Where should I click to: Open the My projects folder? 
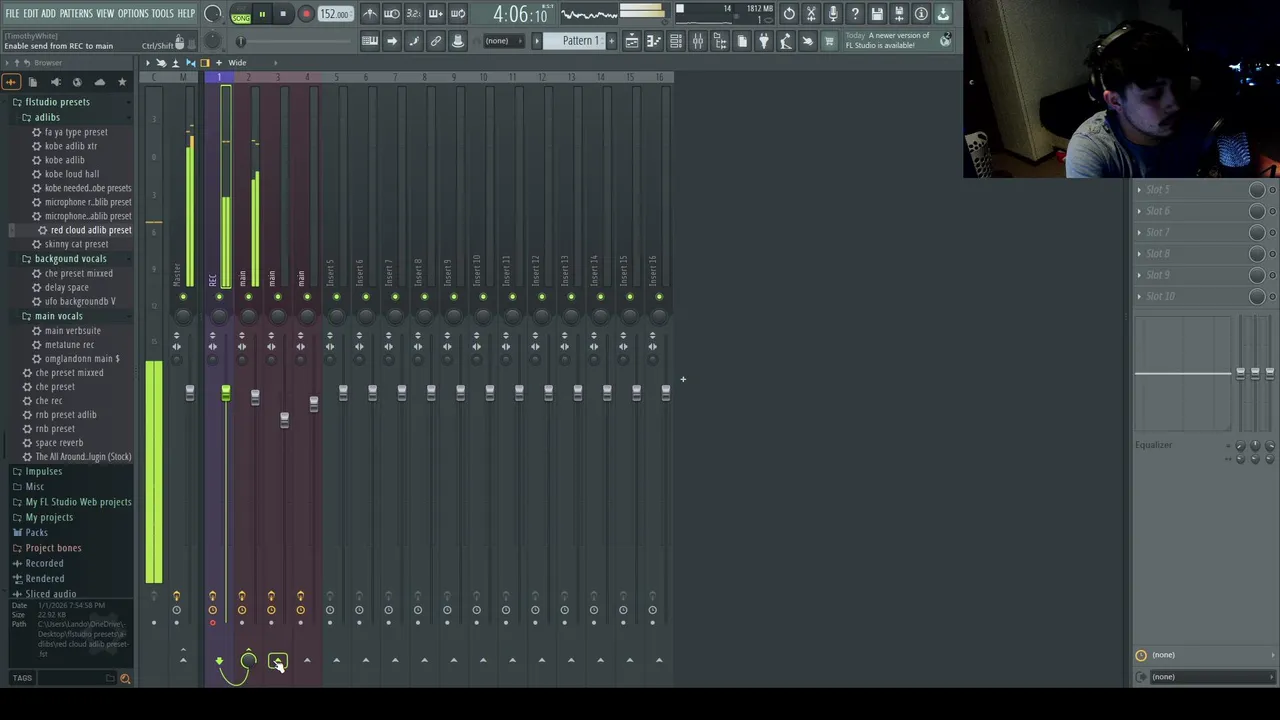tap(49, 517)
